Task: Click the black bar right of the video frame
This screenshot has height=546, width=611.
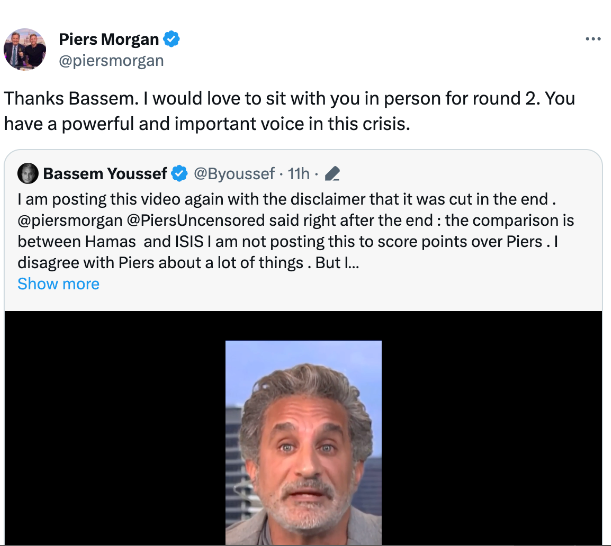Action: (x=490, y=430)
